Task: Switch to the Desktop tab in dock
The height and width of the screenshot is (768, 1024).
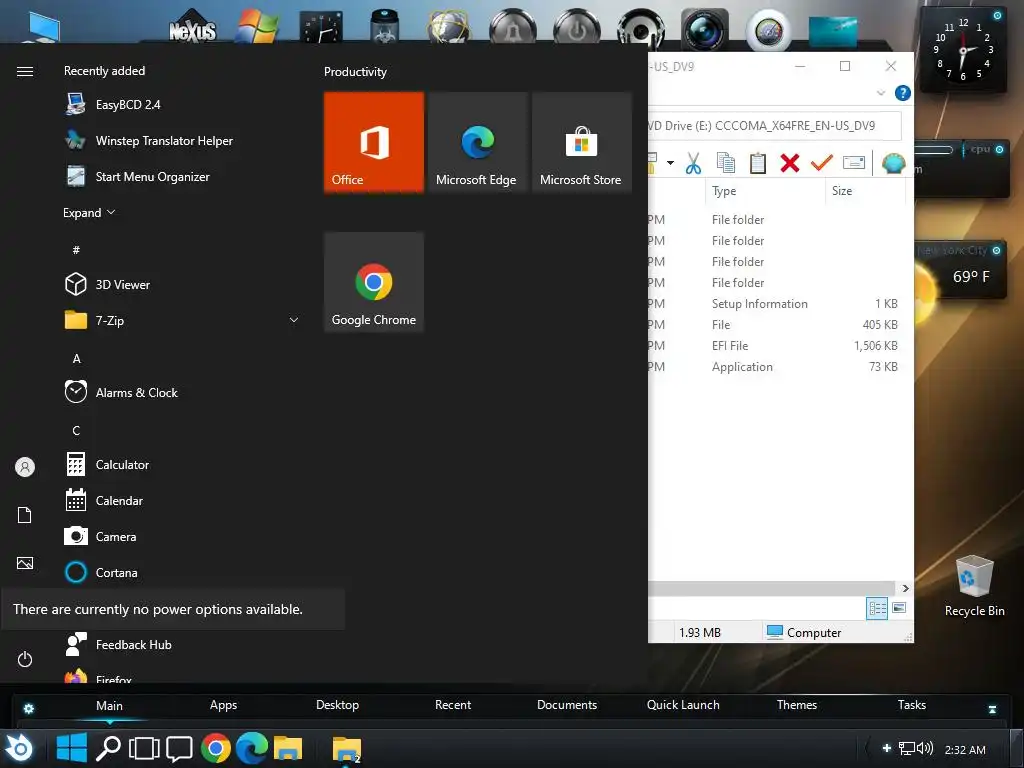Action: click(x=338, y=705)
